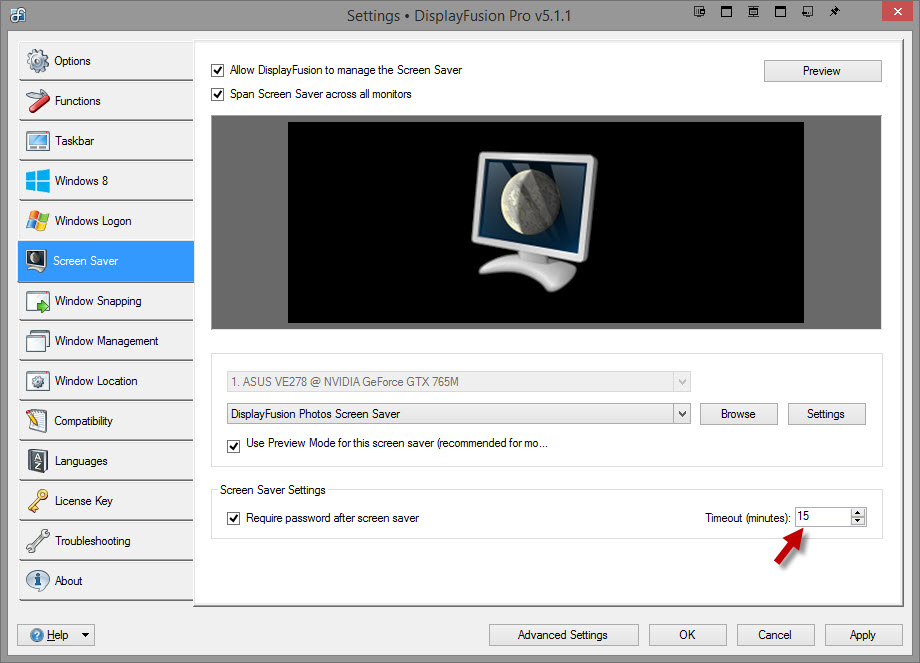Screen dimensions: 920x663
Task: Switch to the Window Management tab
Action: pos(106,341)
